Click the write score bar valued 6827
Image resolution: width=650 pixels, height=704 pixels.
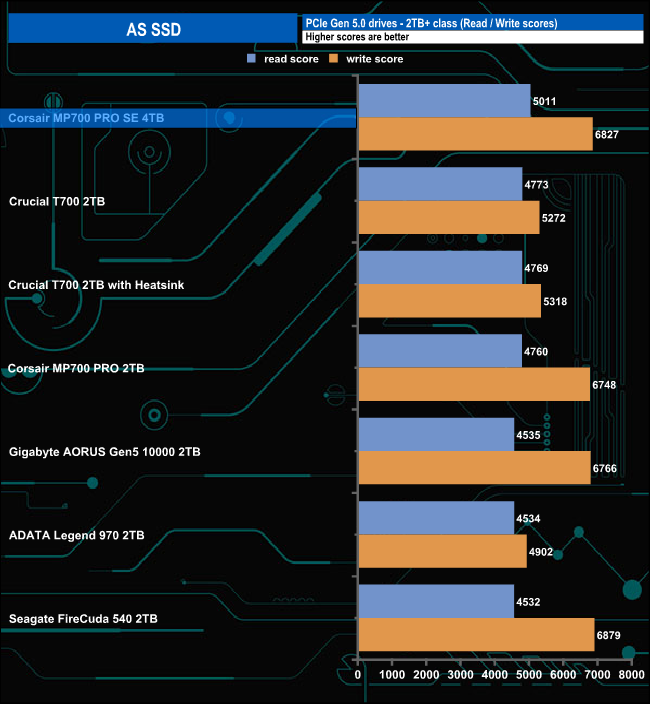476,134
